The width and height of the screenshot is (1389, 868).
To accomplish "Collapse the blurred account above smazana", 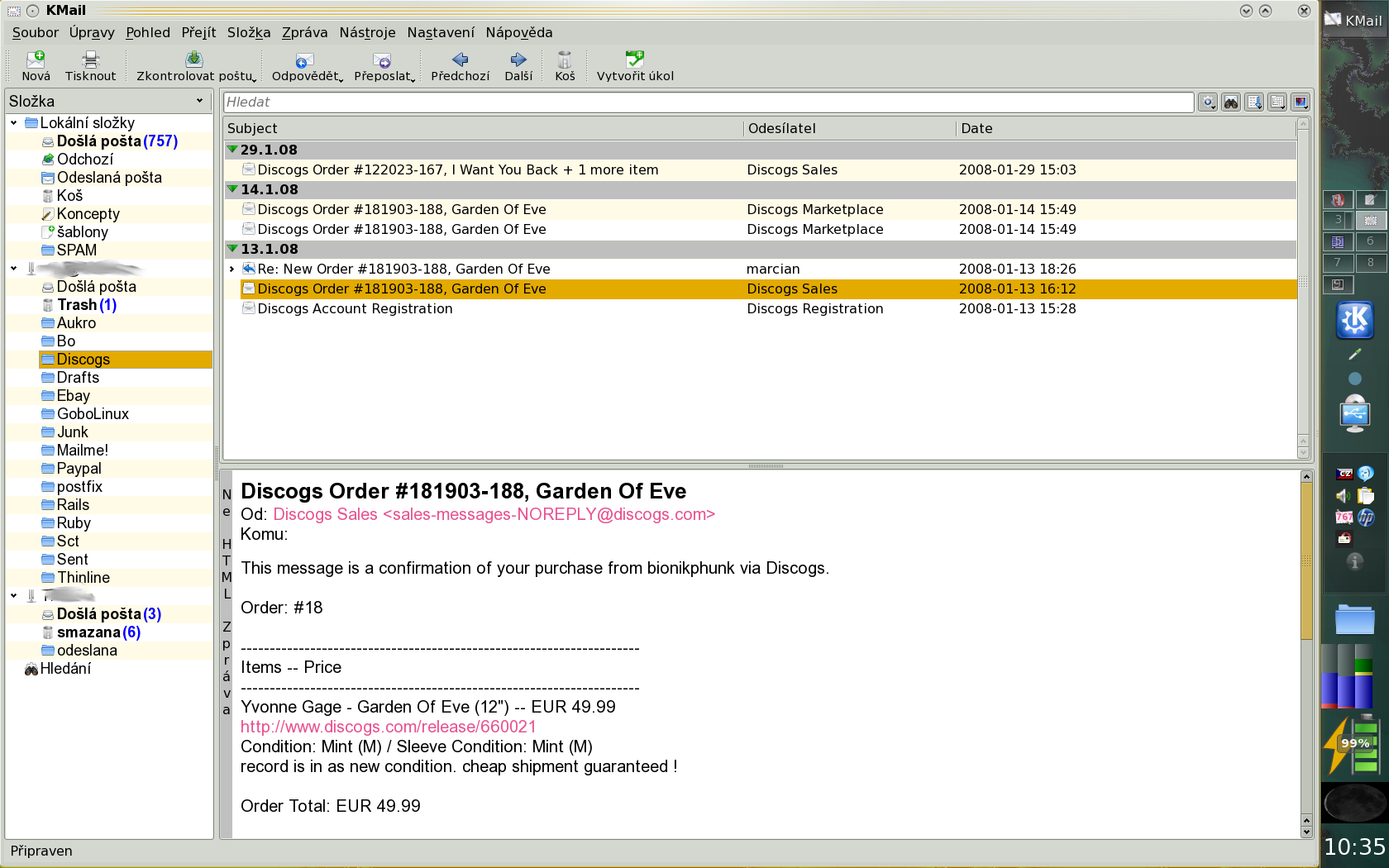I will coord(14,596).
